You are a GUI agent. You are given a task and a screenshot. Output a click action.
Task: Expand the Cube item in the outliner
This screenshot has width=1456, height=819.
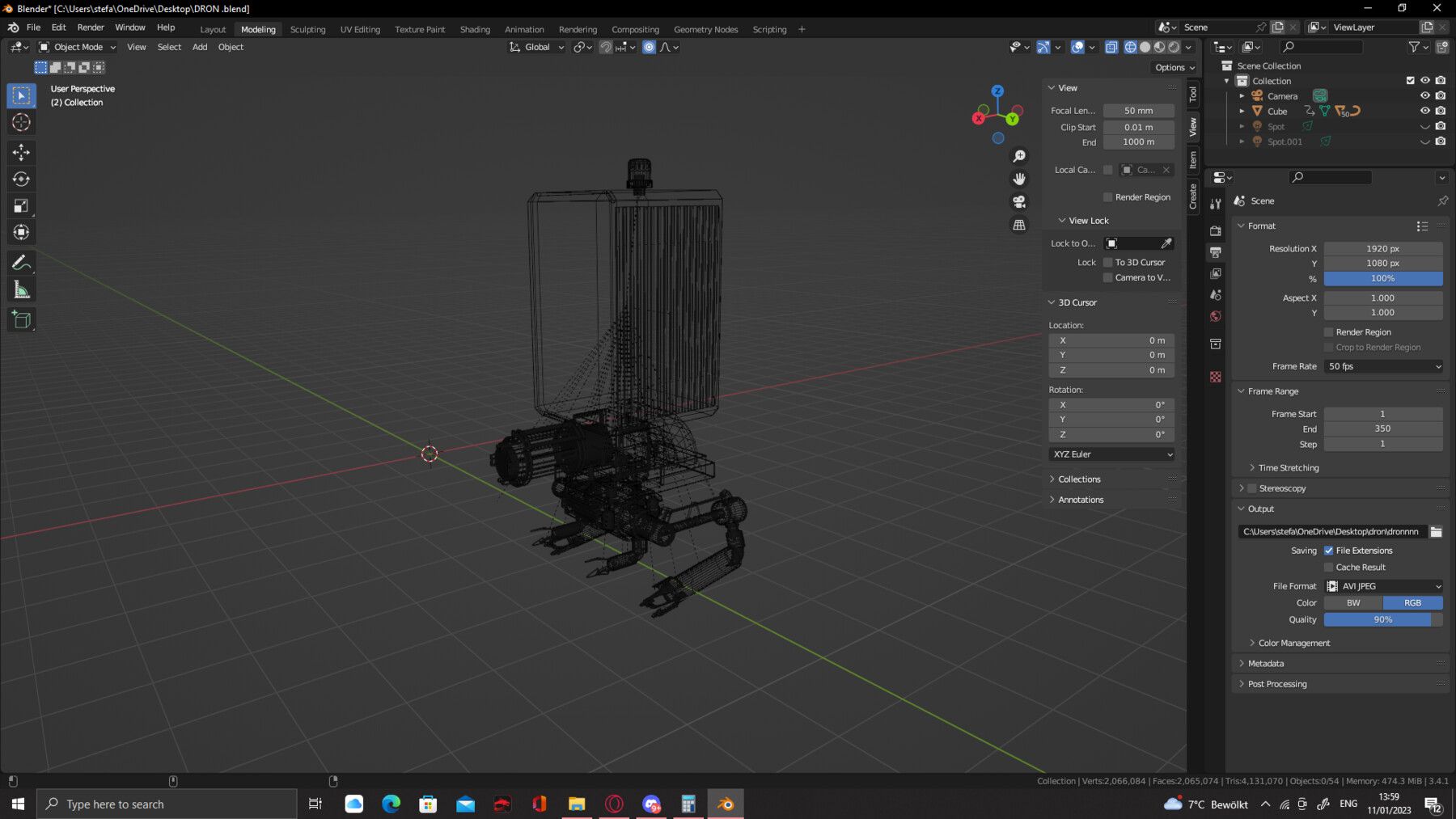[x=1242, y=111]
